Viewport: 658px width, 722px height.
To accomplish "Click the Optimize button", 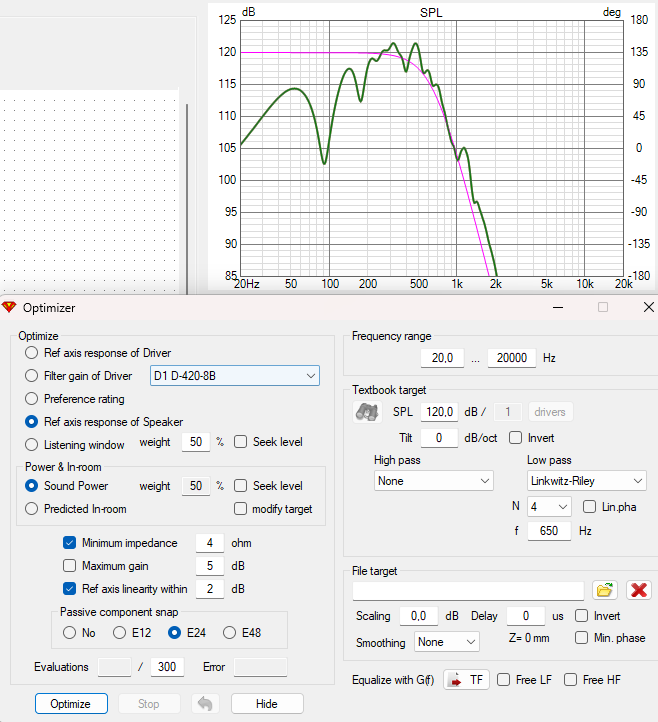I will pyautogui.click(x=71, y=704).
